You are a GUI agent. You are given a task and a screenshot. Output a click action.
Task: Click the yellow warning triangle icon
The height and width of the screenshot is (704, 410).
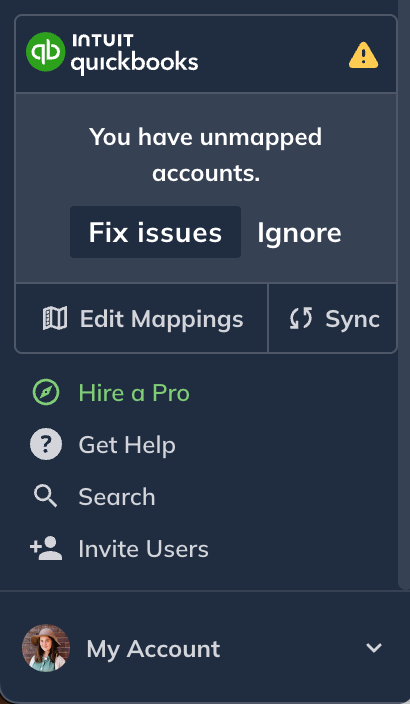363,55
